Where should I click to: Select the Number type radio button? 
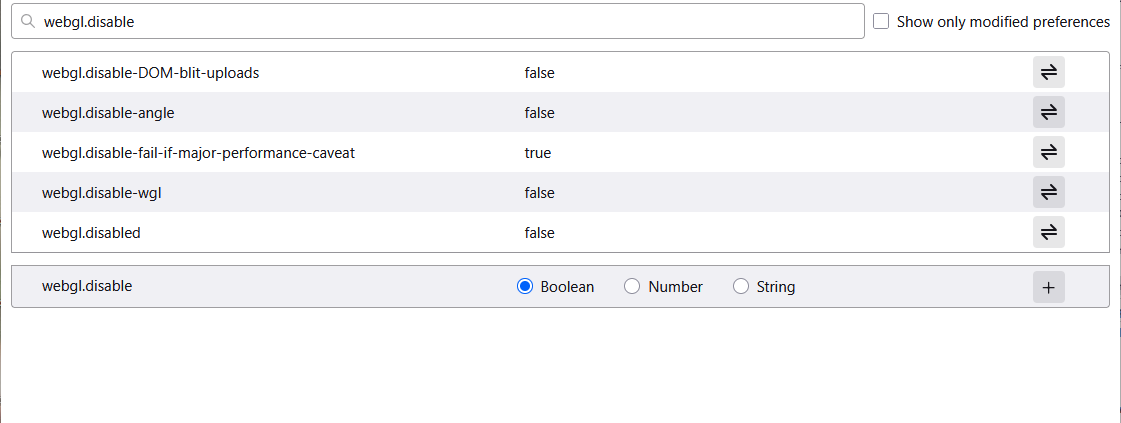pyautogui.click(x=632, y=287)
